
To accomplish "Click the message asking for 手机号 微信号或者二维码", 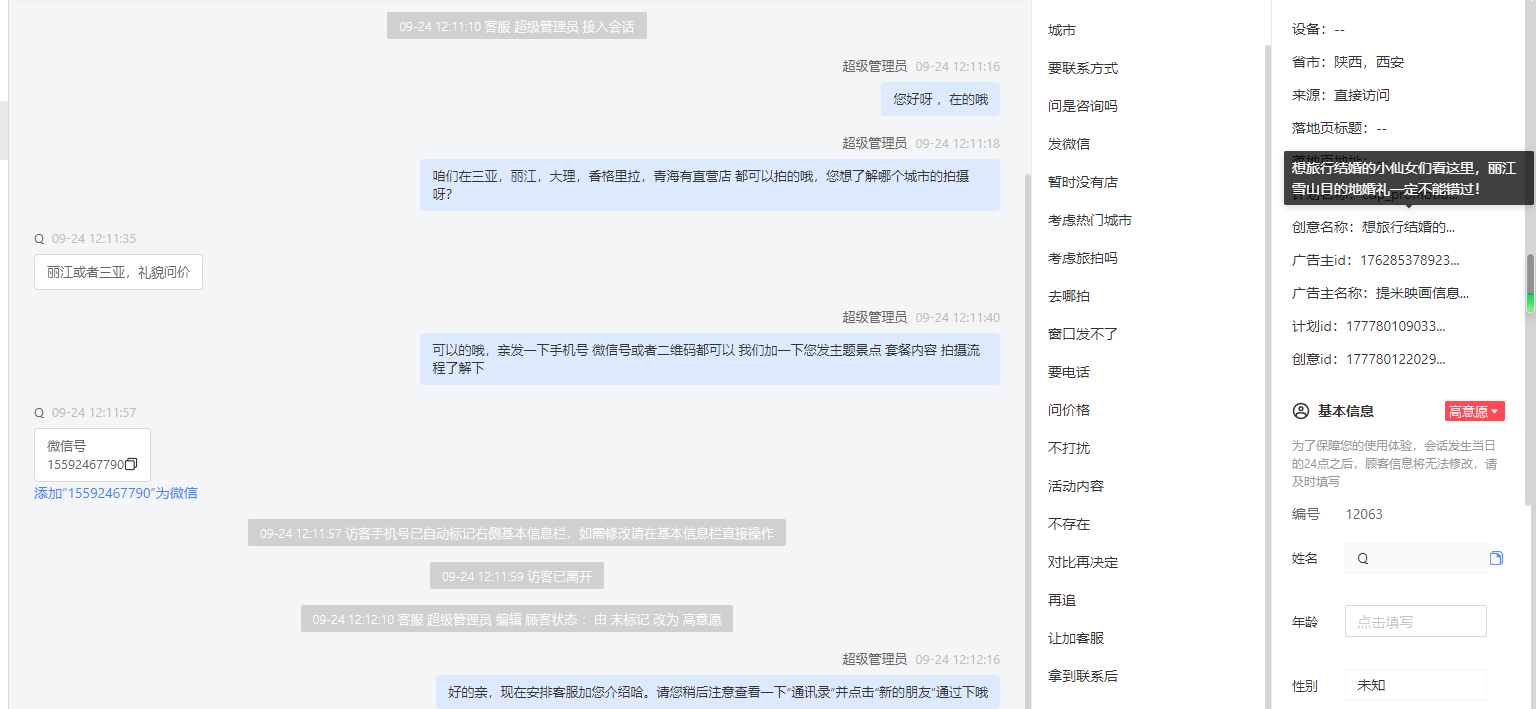I will (x=710, y=359).
